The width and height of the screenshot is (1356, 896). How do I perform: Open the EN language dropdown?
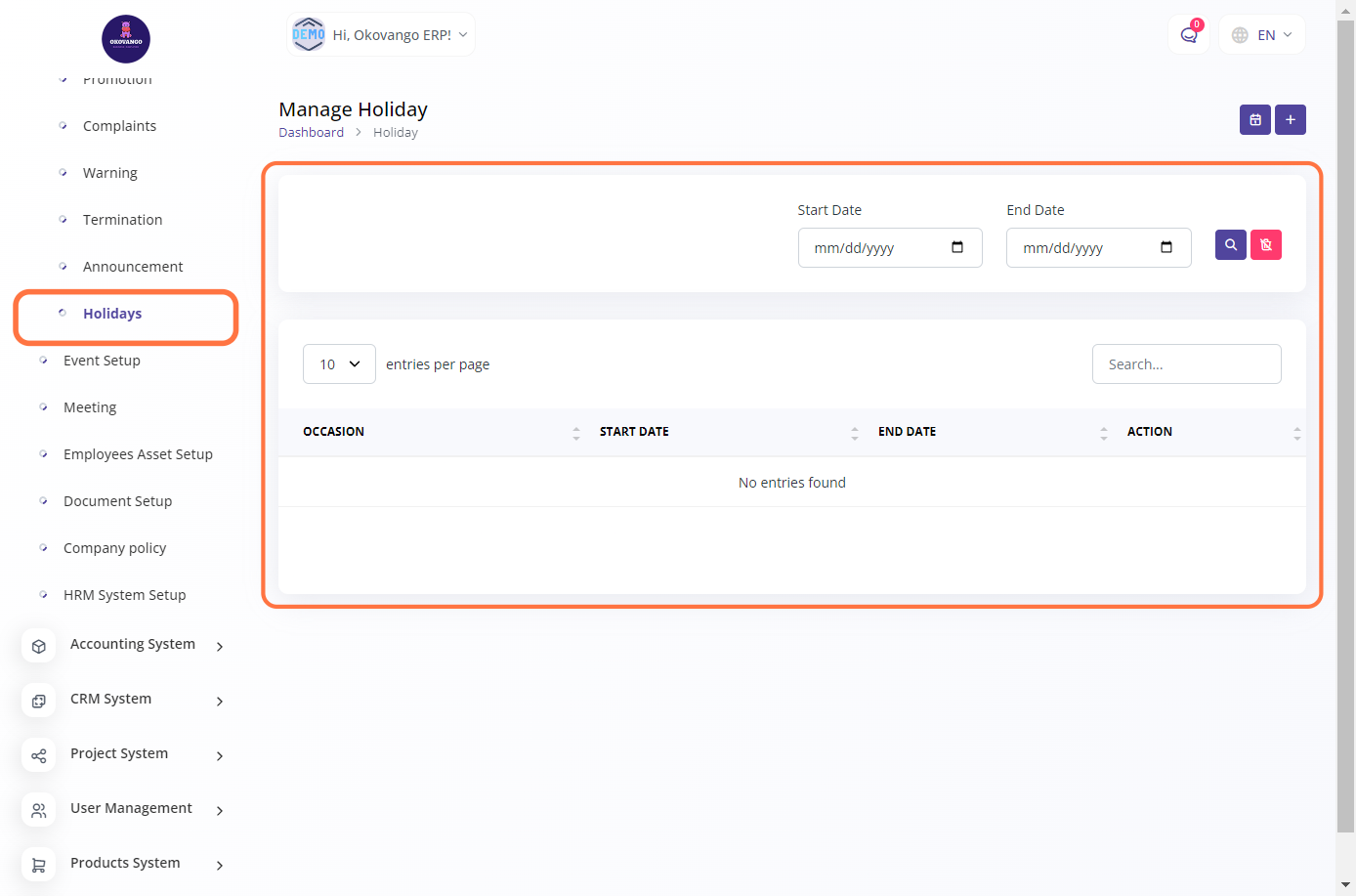pos(1262,35)
